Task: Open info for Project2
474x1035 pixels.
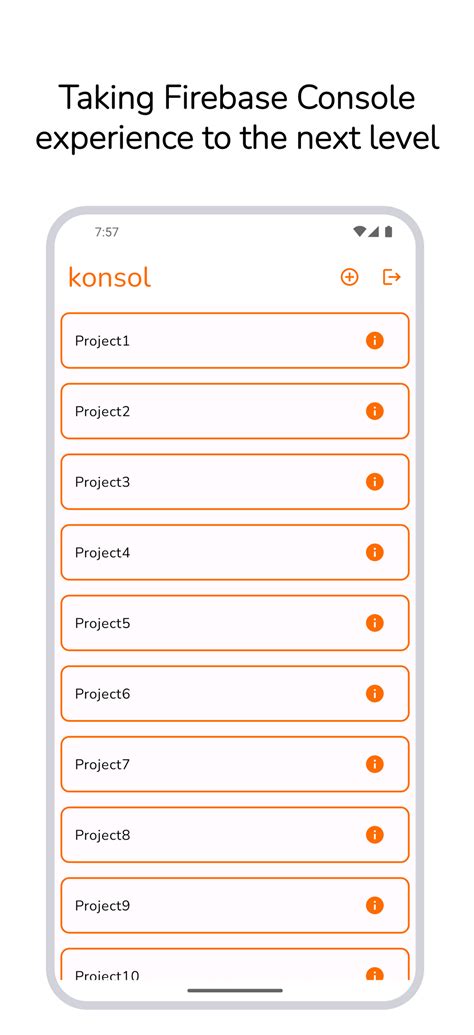Action: tap(374, 411)
